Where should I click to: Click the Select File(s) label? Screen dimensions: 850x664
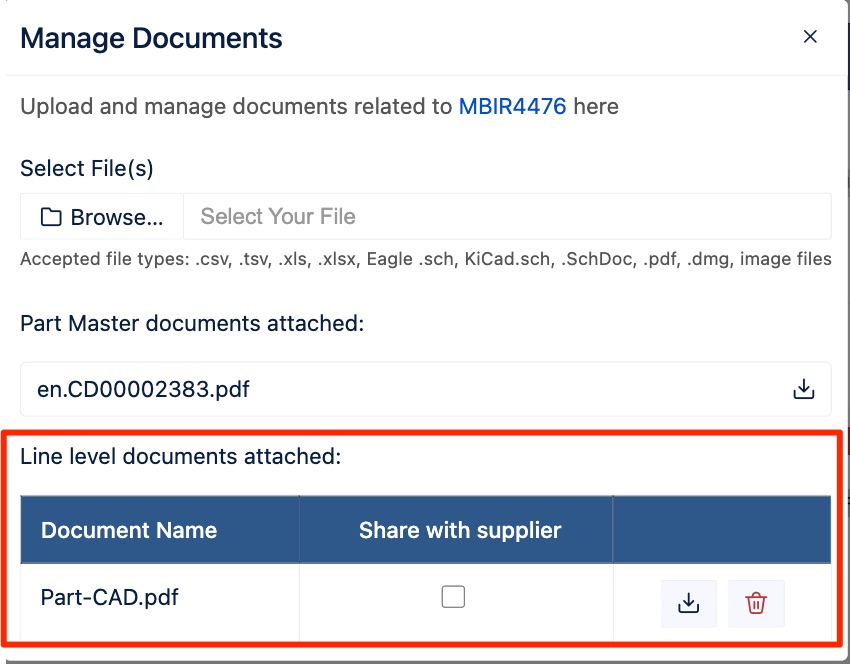87,169
